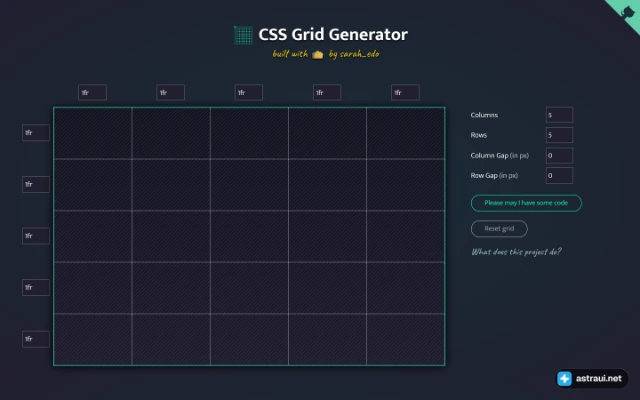Click the green grid logo icon
This screenshot has height=400, width=640.
coord(243,35)
